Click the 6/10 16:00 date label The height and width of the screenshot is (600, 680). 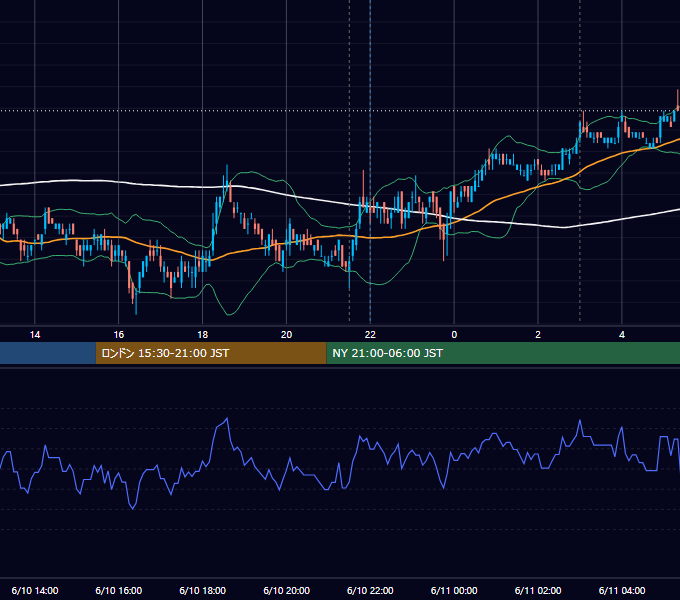coord(118,590)
